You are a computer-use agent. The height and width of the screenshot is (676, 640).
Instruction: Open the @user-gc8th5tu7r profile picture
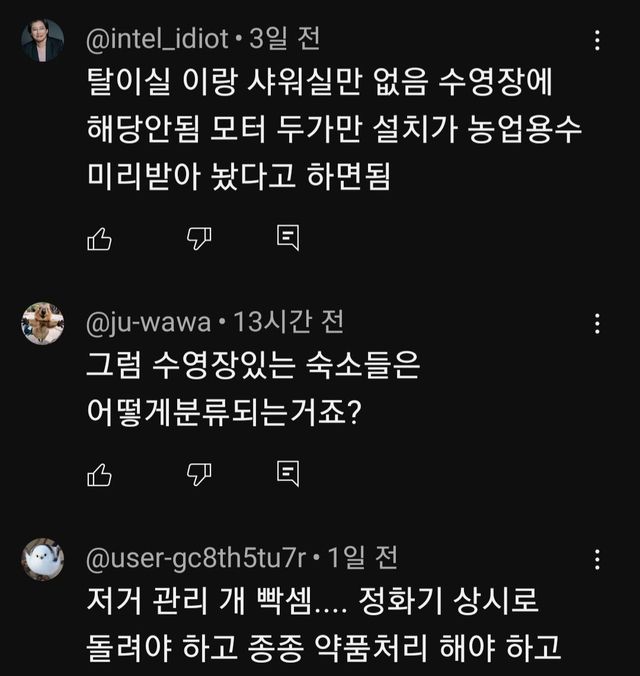click(43, 559)
